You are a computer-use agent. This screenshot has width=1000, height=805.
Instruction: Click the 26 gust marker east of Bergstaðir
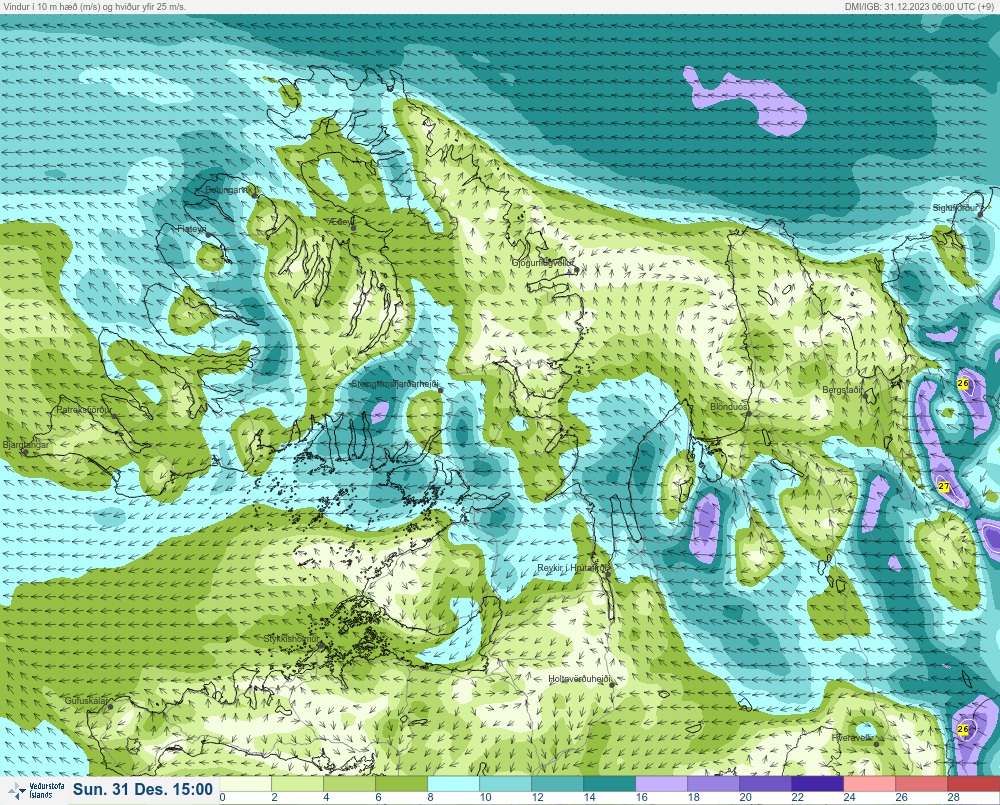[963, 383]
